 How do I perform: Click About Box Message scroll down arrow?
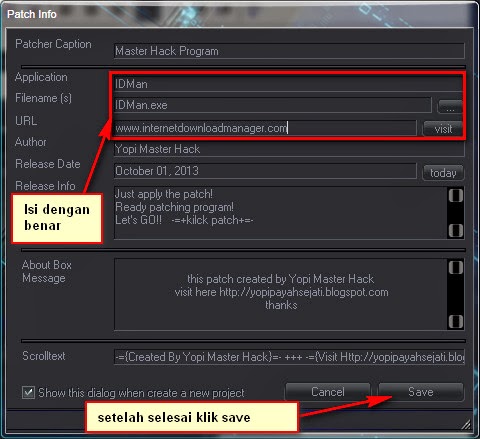pyautogui.click(x=455, y=321)
